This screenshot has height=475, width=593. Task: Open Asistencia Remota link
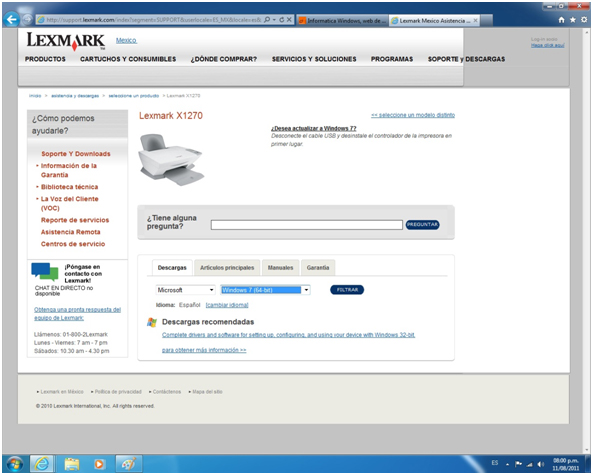pos(70,232)
